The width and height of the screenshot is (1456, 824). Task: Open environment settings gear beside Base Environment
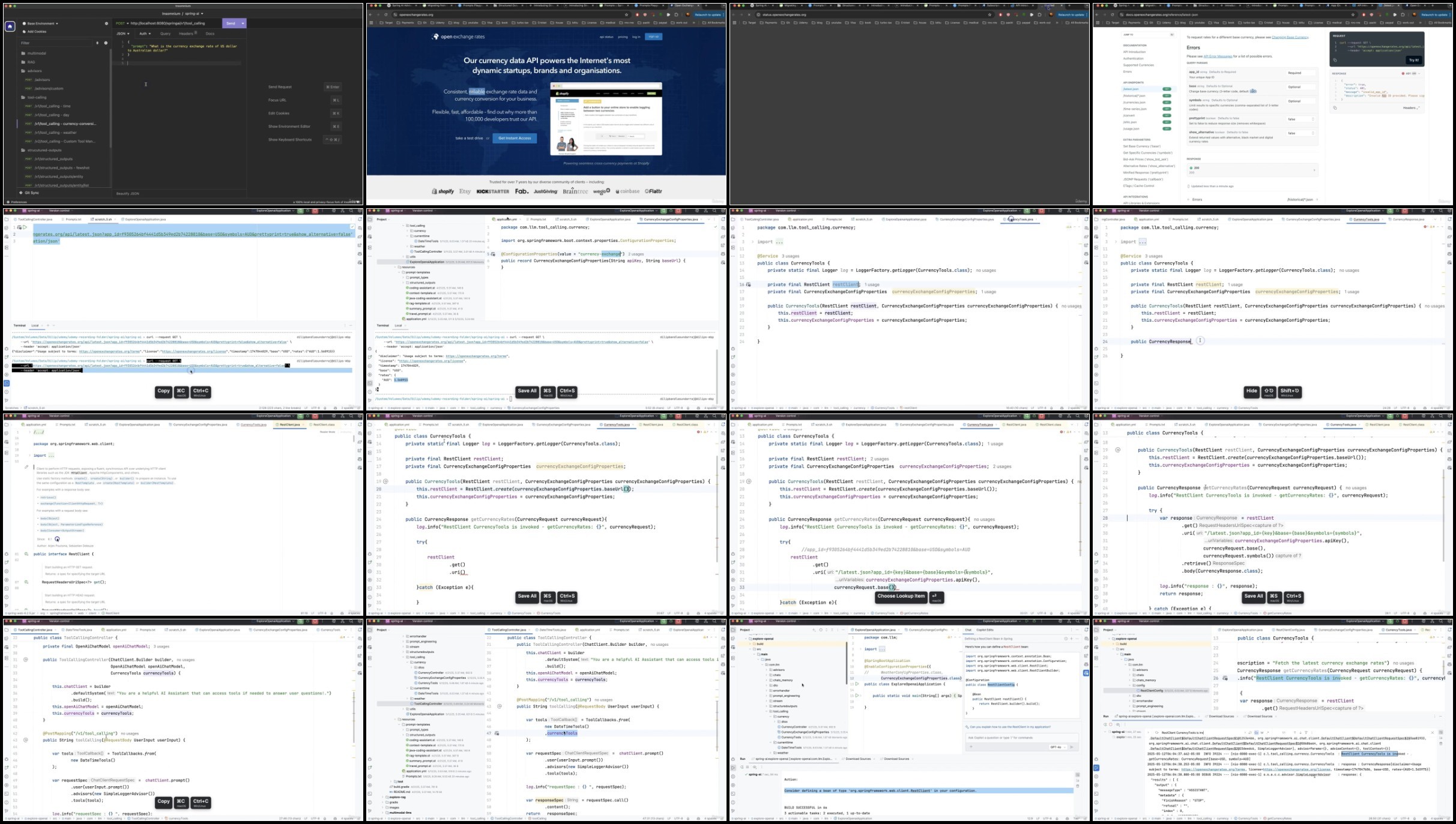[106, 23]
